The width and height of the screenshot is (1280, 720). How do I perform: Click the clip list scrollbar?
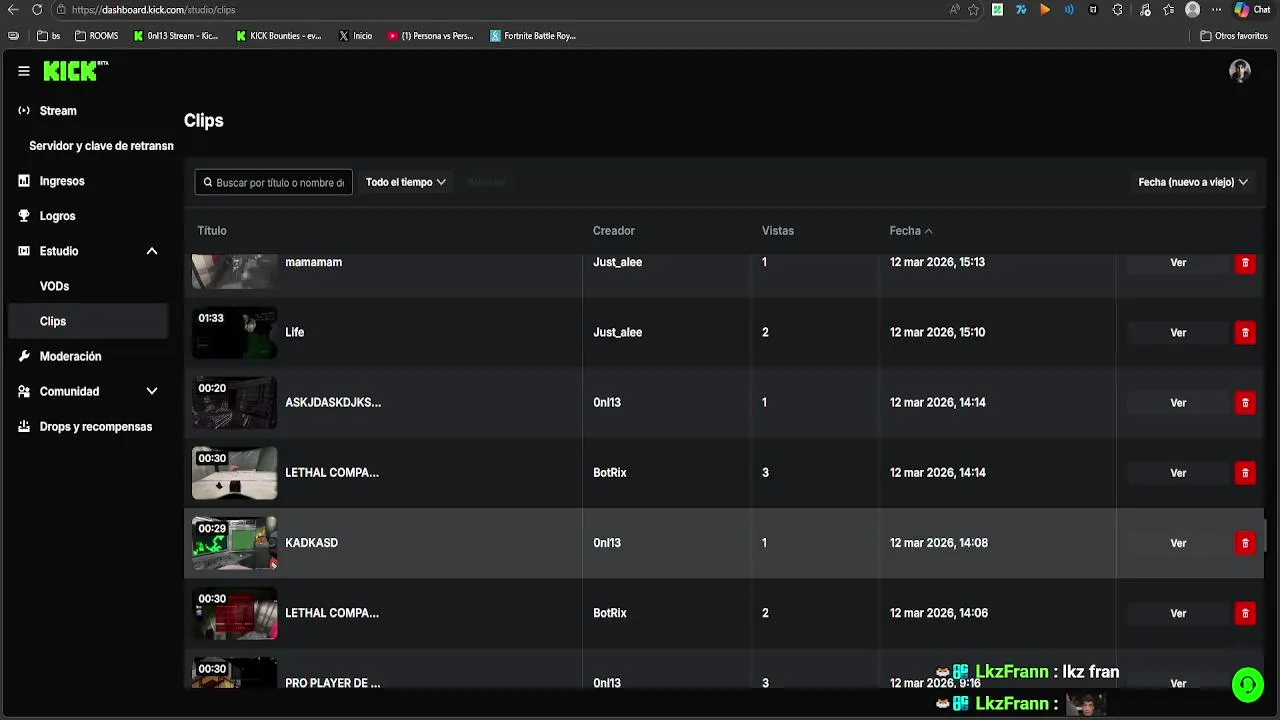coord(1266,535)
